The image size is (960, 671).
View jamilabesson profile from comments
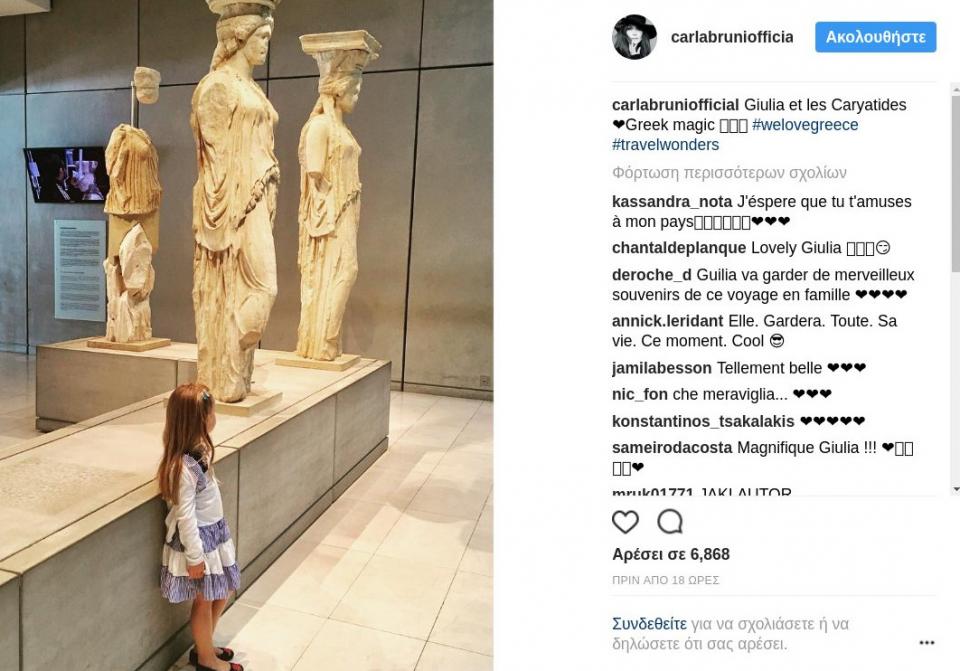click(x=662, y=368)
